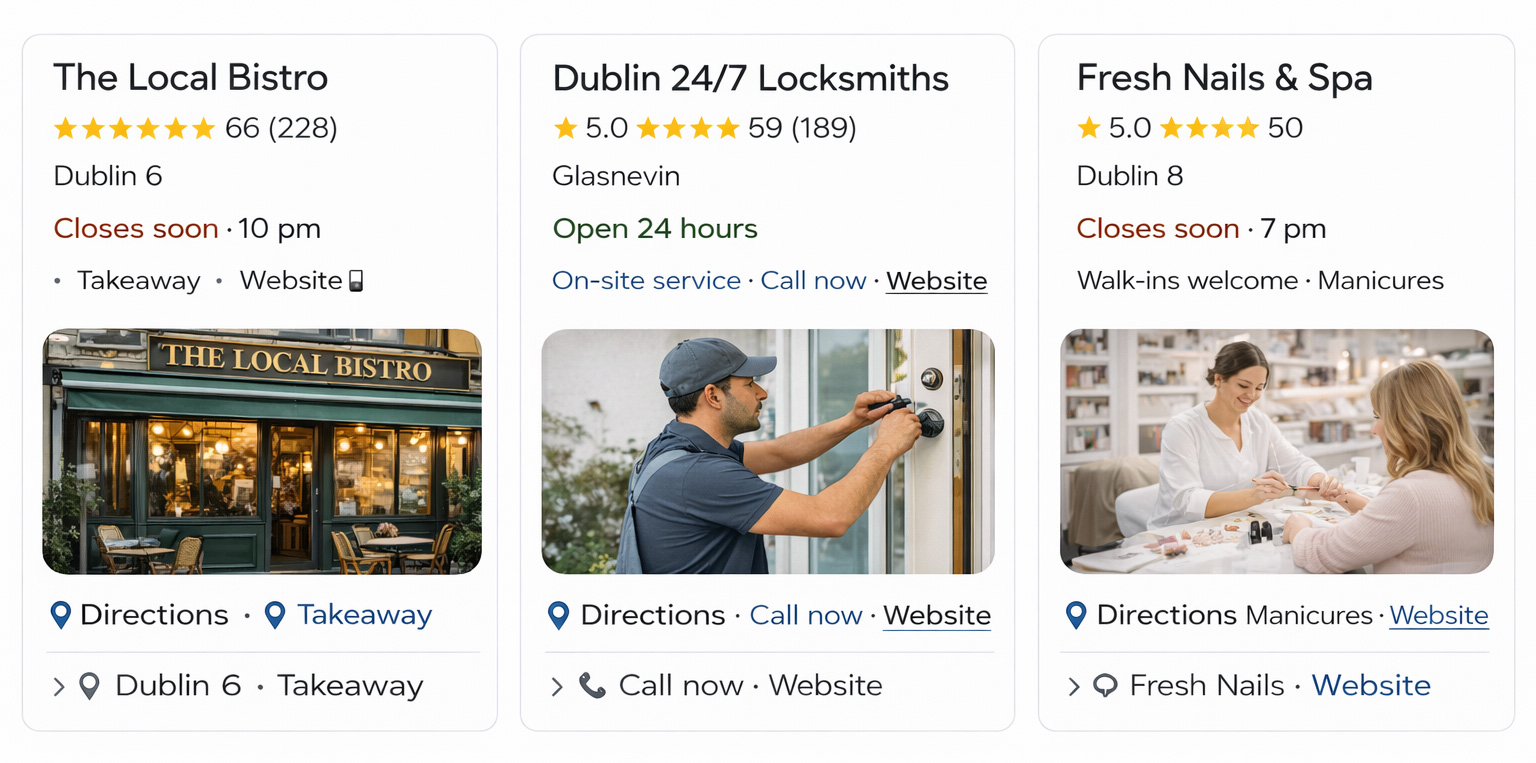Click Call now beside Directions on the Locksmiths card
The image size is (1536, 763).
pos(806,615)
